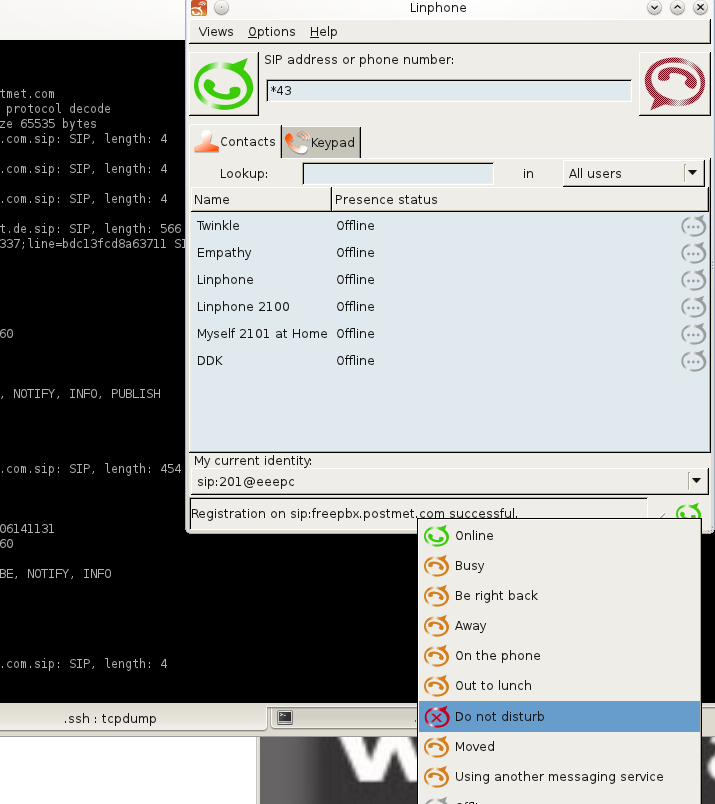
Task: Click the green presence status icon
Action: [x=688, y=514]
